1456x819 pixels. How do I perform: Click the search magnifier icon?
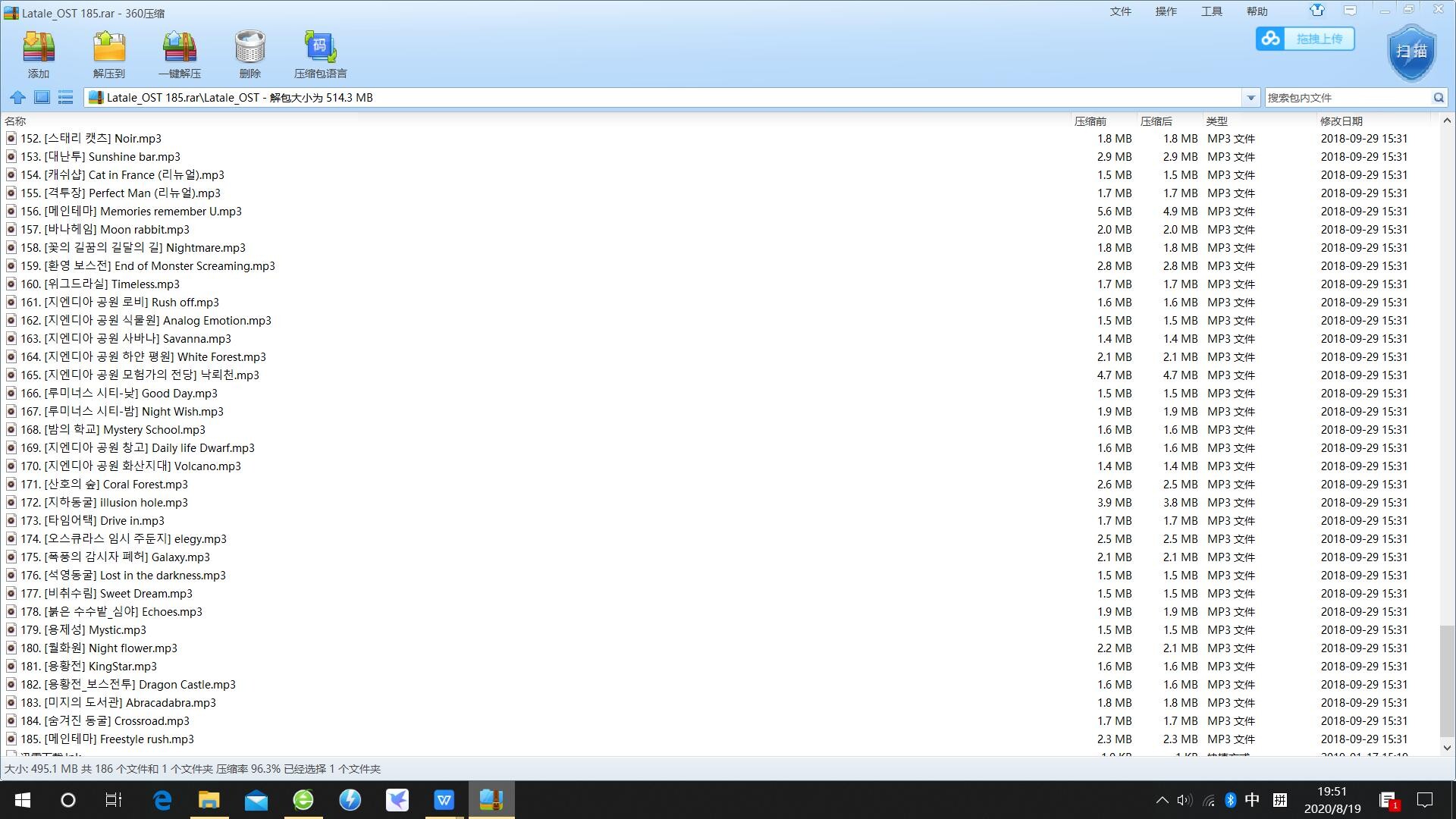[1439, 98]
